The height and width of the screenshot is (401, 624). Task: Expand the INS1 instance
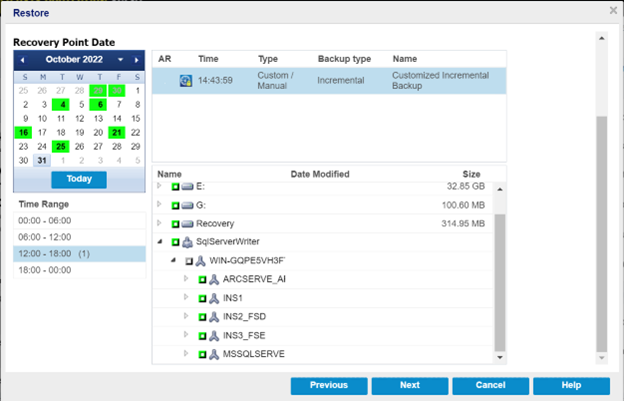click(186, 297)
